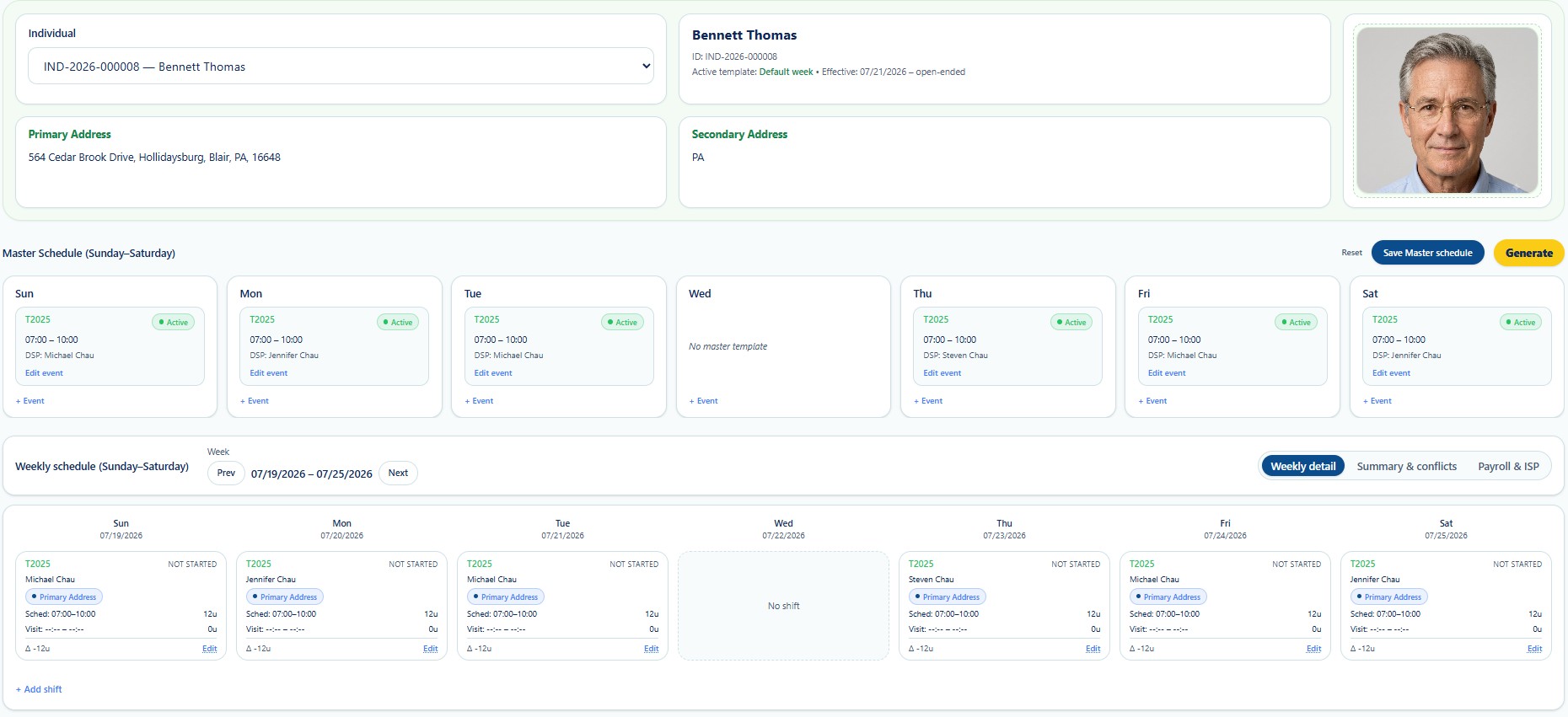The width and height of the screenshot is (1568, 717).
Task: Save the Master schedule
Action: 1427,253
